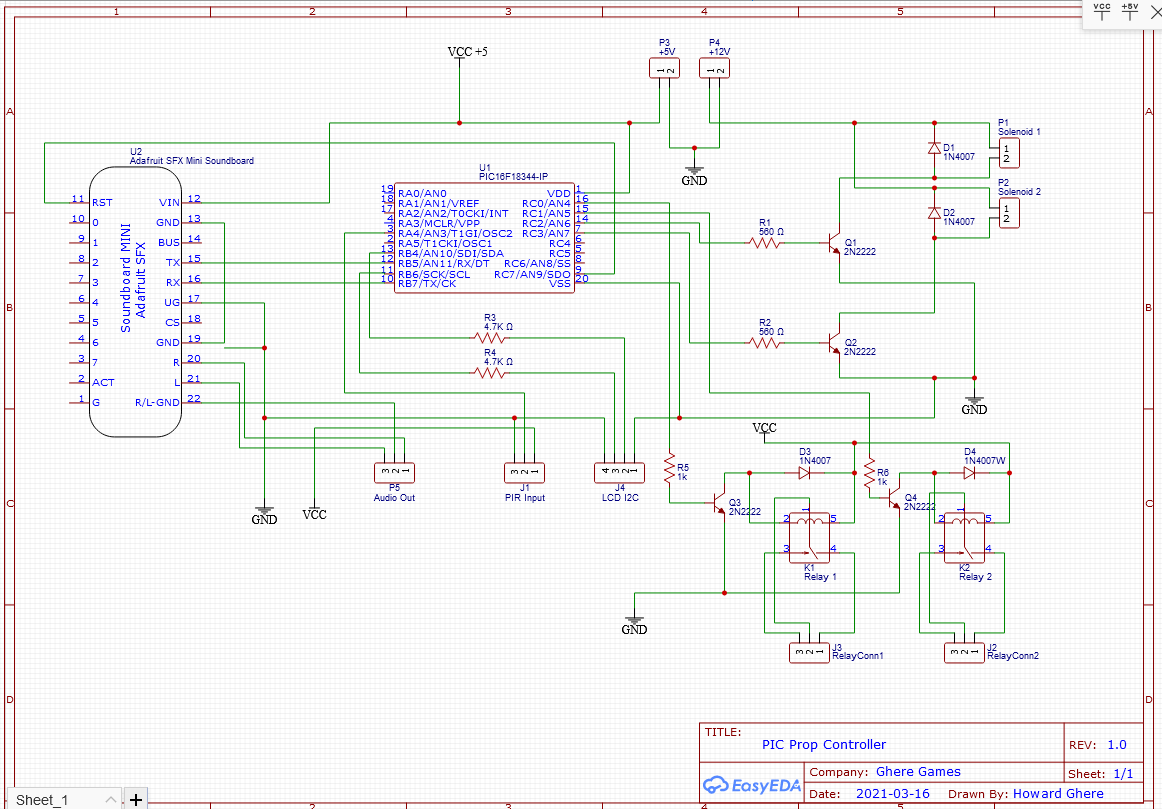Select the PIC16F18344-IP chip body
The image size is (1162, 809).
click(484, 238)
